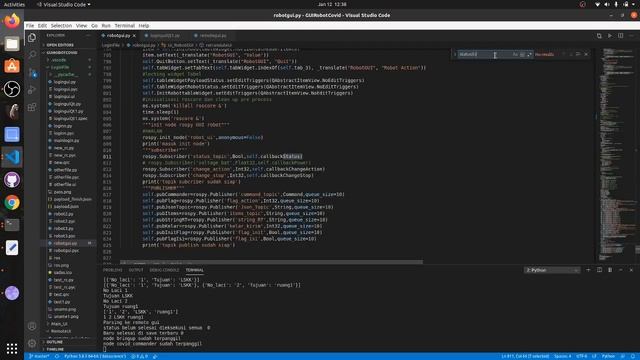The width and height of the screenshot is (640, 360).
Task: Launch Firefox from the Ubuntu dock
Action: (x=12, y=20)
